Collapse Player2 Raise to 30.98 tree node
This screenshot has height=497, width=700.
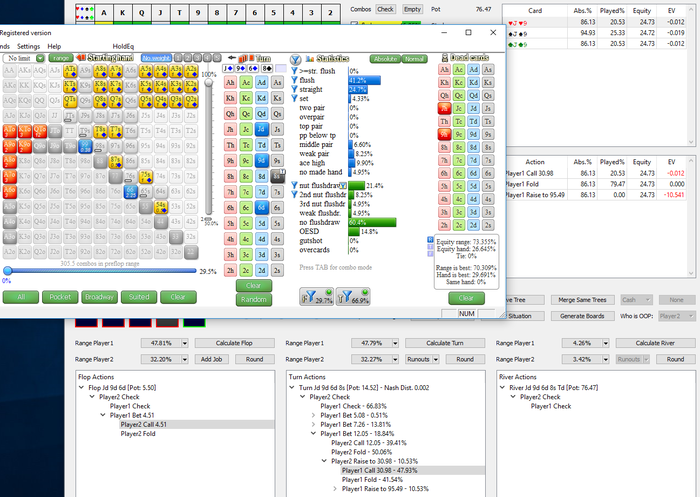point(324,461)
